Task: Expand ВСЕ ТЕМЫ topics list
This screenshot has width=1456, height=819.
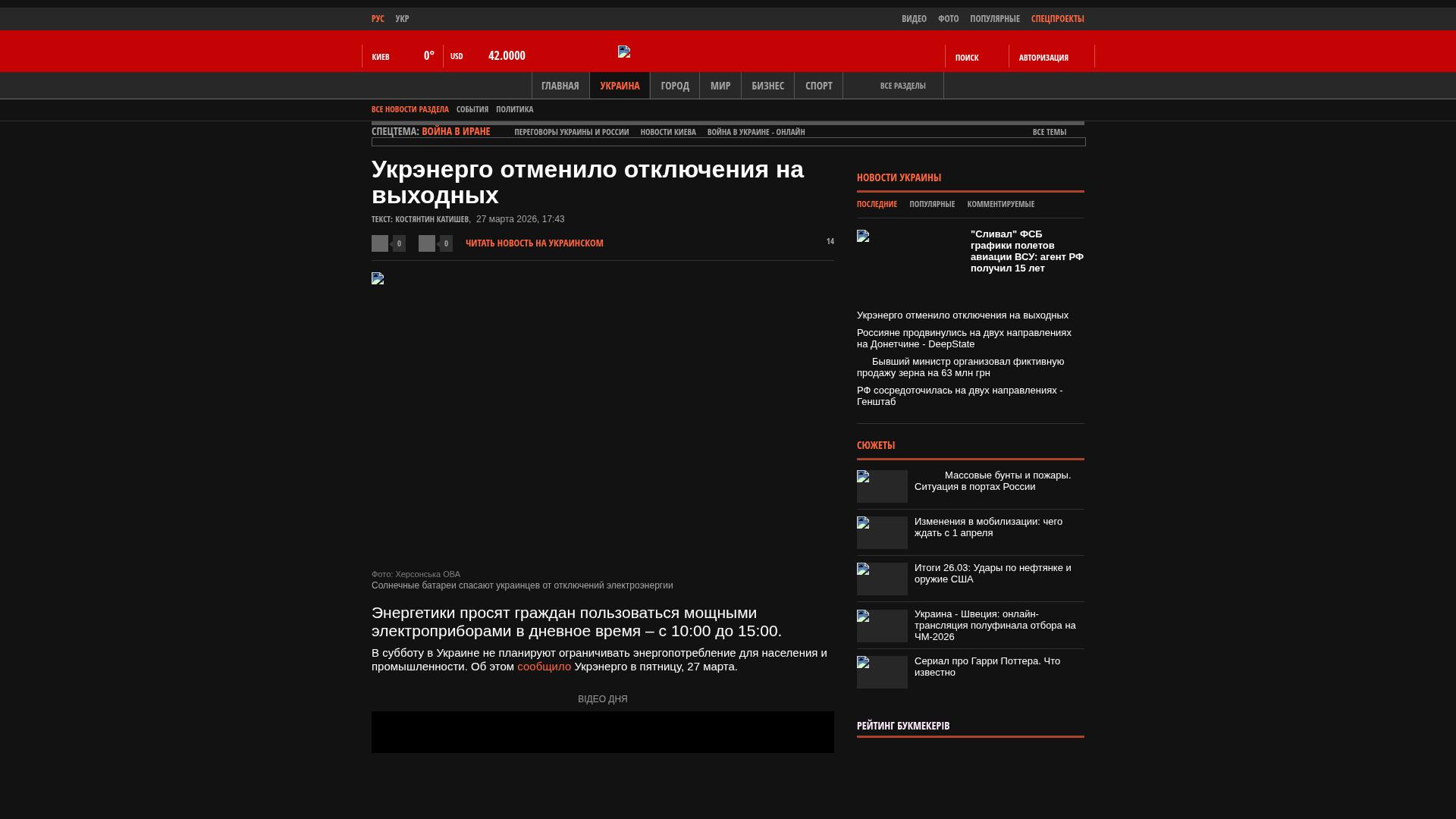Action: (1049, 132)
